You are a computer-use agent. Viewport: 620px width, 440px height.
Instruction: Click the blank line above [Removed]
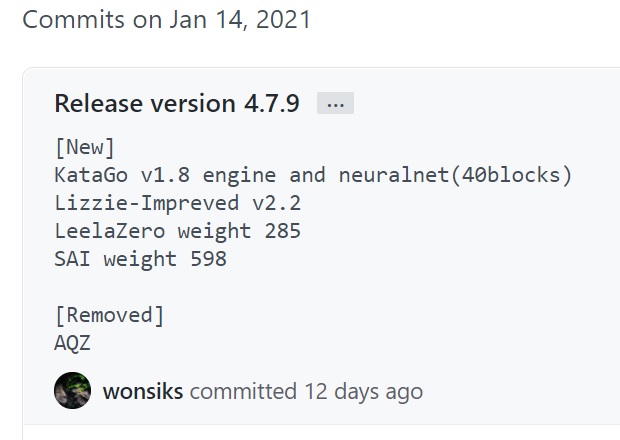(158, 287)
